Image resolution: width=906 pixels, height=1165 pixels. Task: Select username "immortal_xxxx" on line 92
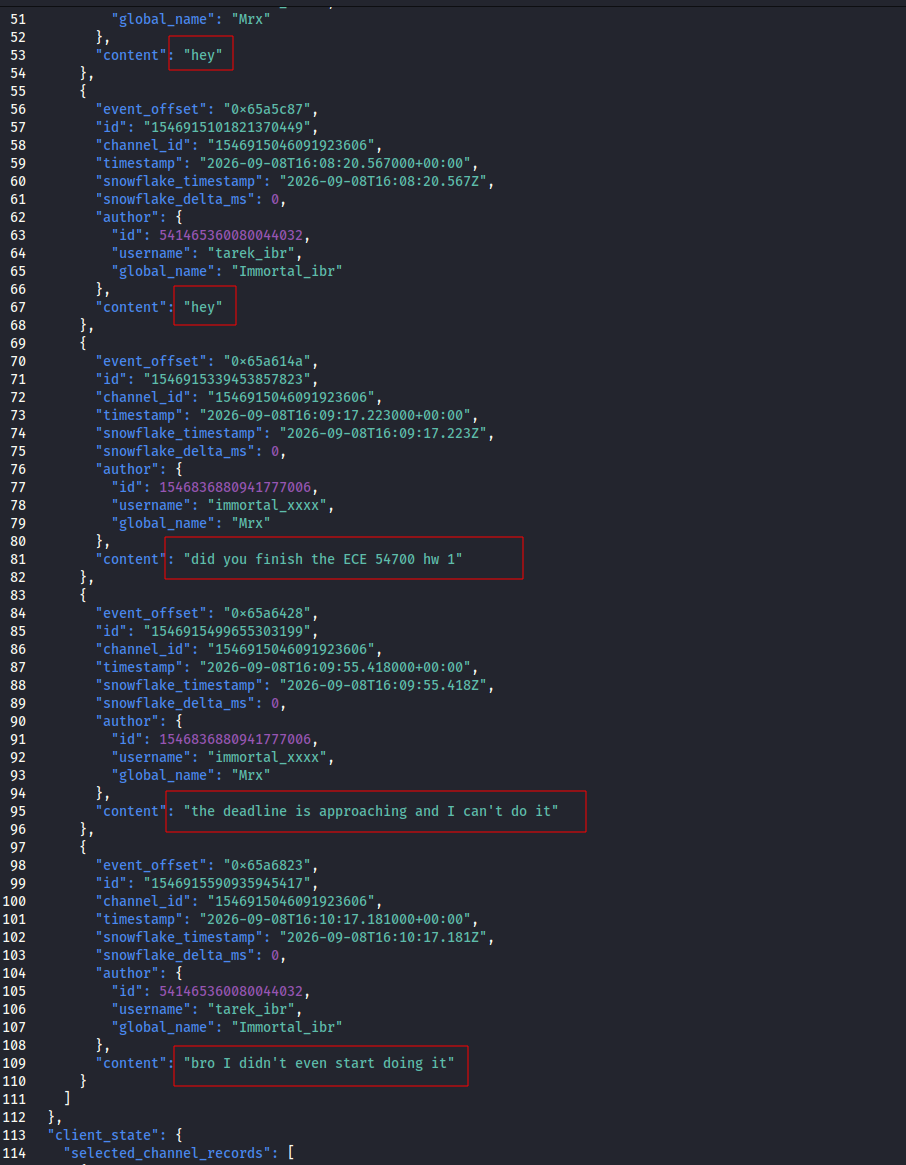pos(268,757)
